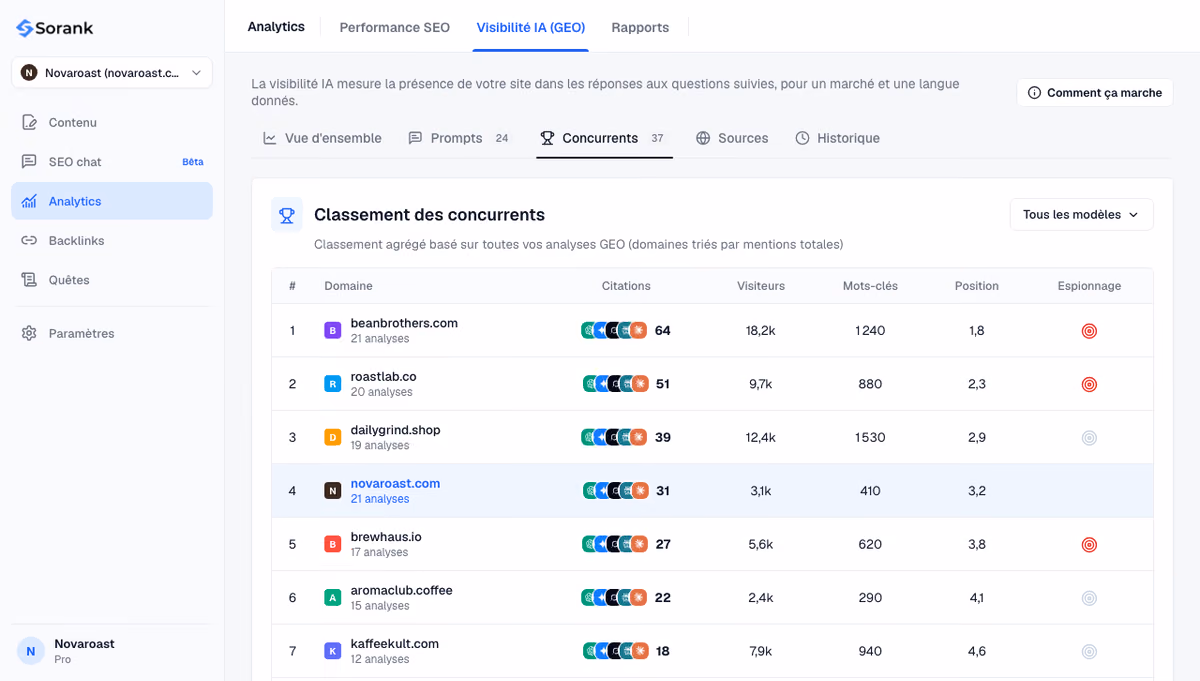Enable spy target for aromaclub.coffee

click(x=1089, y=598)
